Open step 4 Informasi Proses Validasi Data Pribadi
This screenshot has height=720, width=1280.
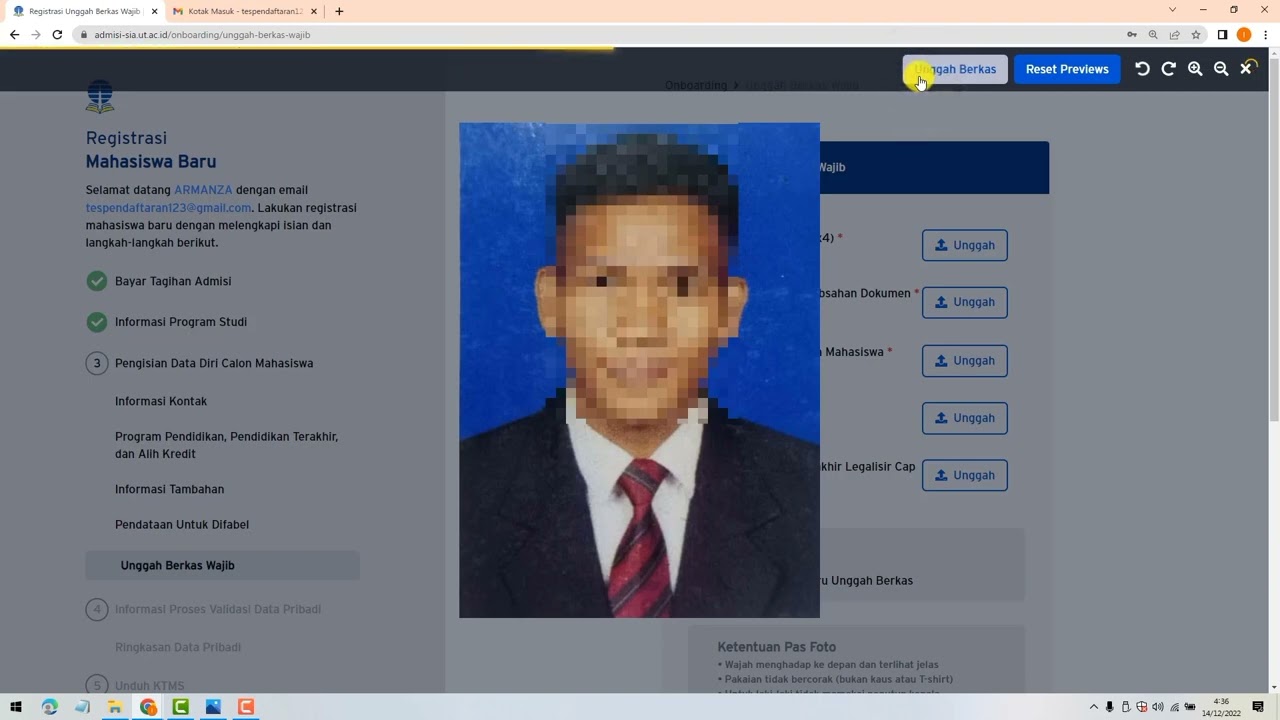click(218, 609)
